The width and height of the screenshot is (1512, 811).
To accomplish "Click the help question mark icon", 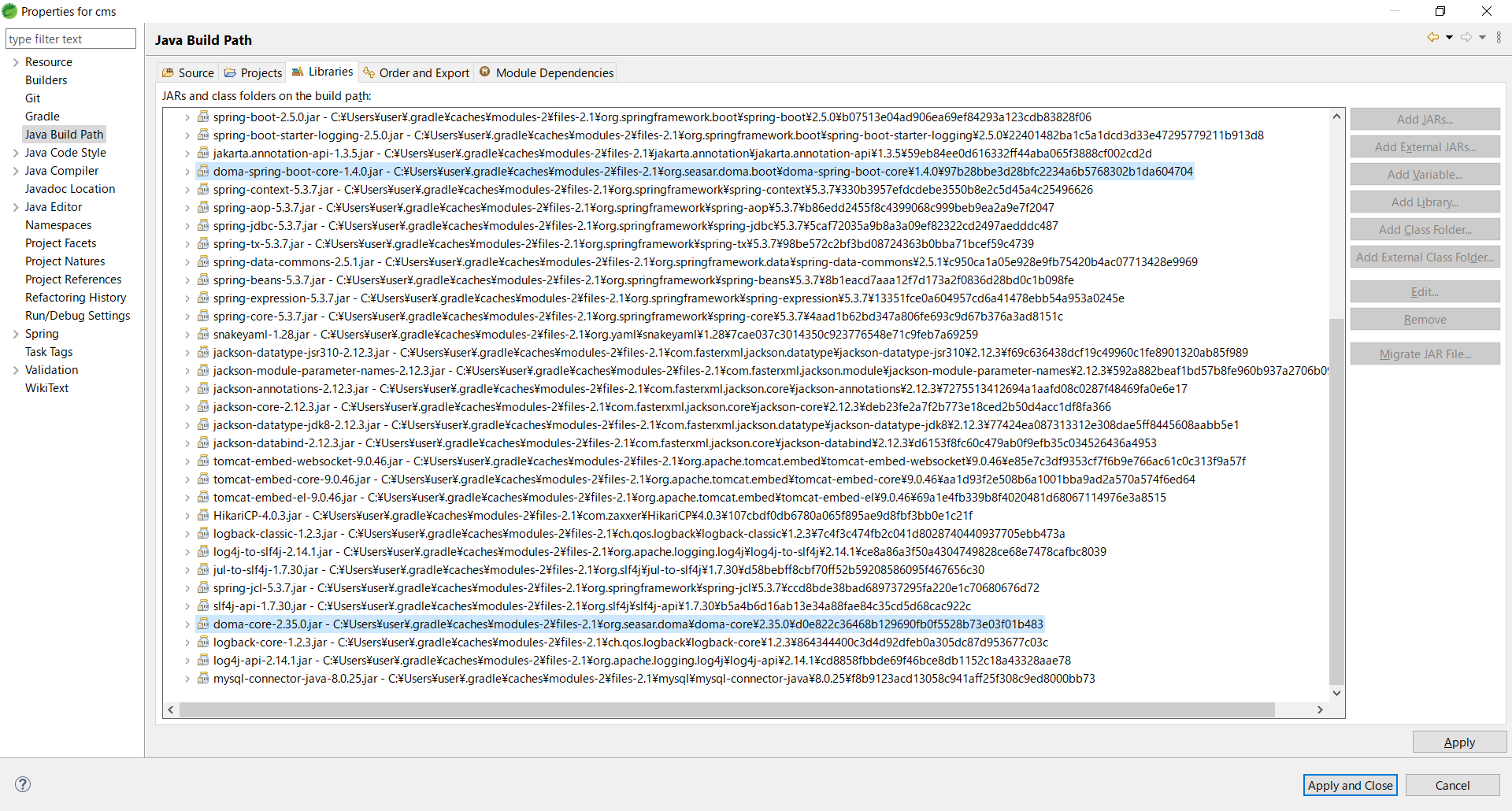I will [23, 784].
